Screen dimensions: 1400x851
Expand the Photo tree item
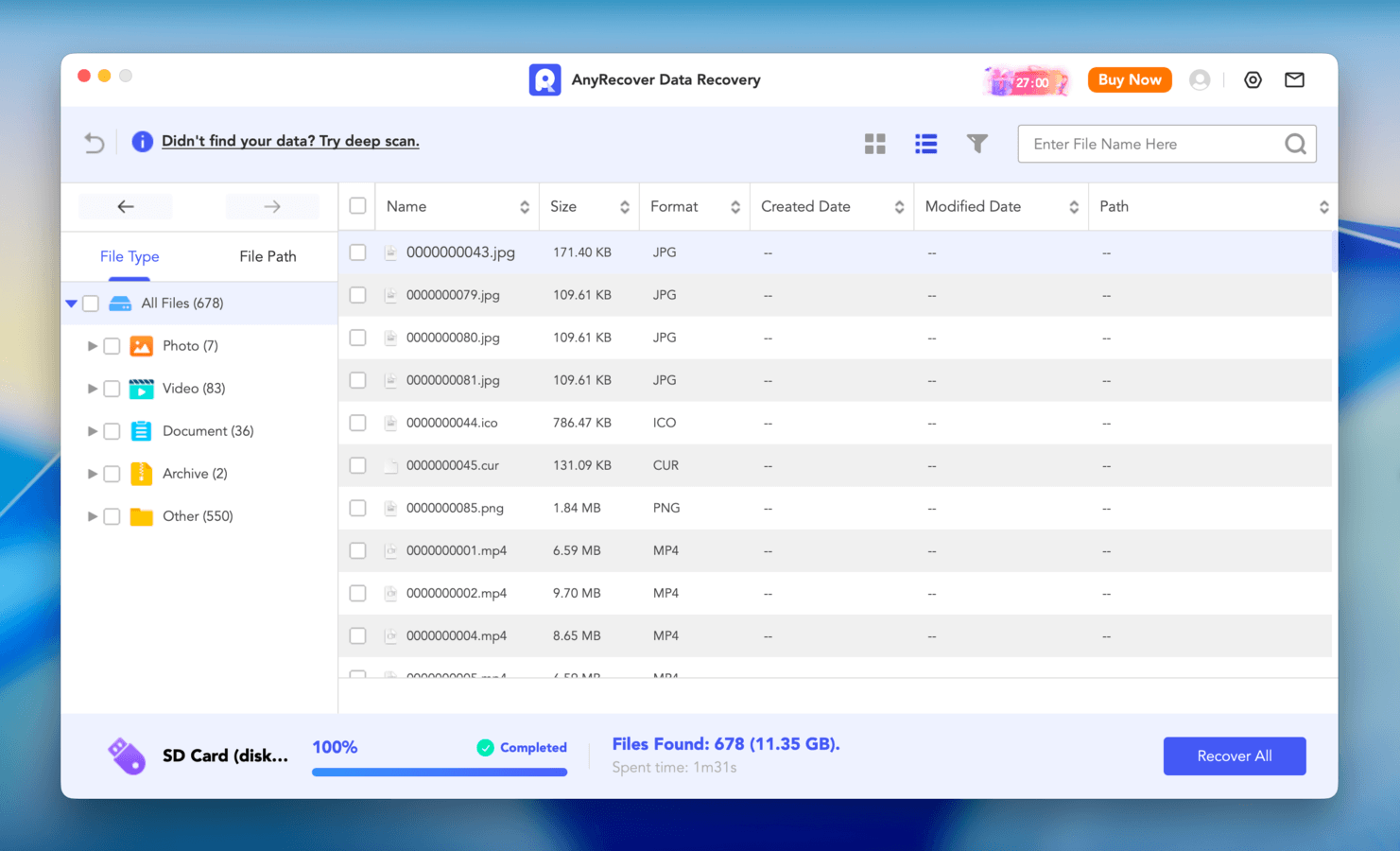coord(92,345)
